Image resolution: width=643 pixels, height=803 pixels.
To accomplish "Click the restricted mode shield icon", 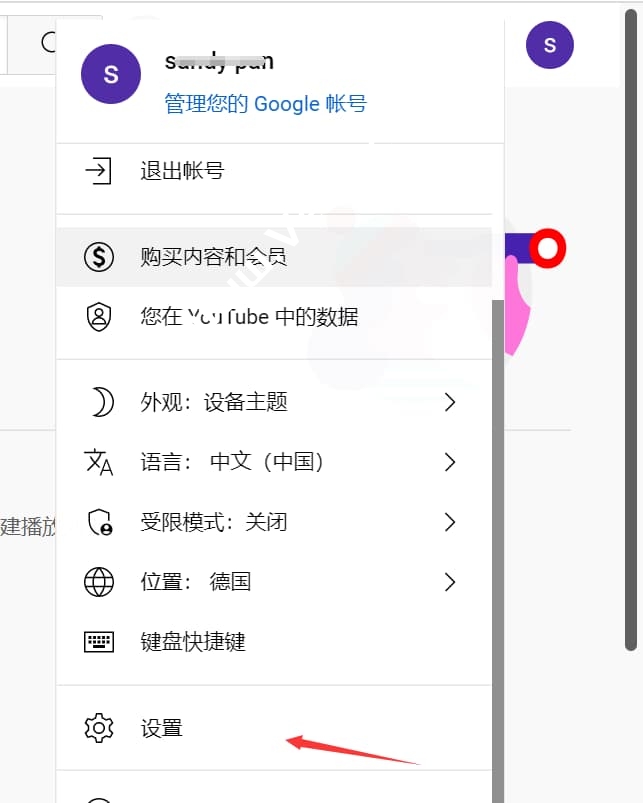I will pos(100,522).
